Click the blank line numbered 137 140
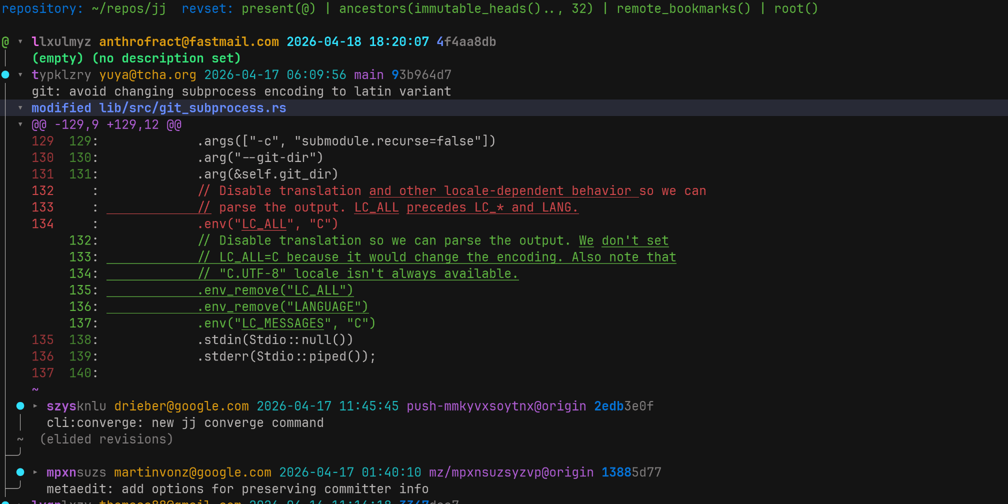Viewport: 1008px width, 504px height. [65, 374]
